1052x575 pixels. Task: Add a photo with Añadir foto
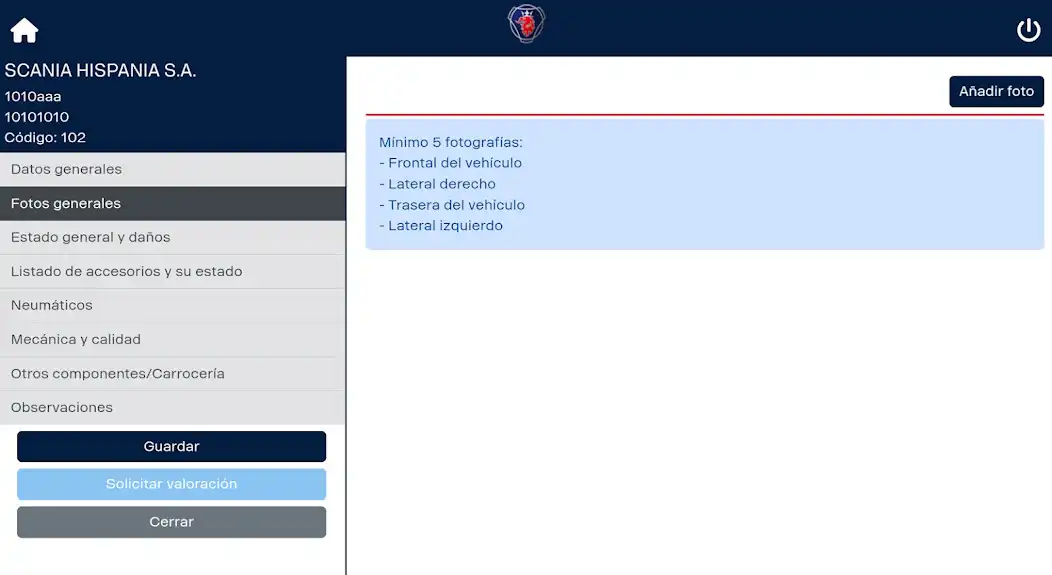point(996,91)
